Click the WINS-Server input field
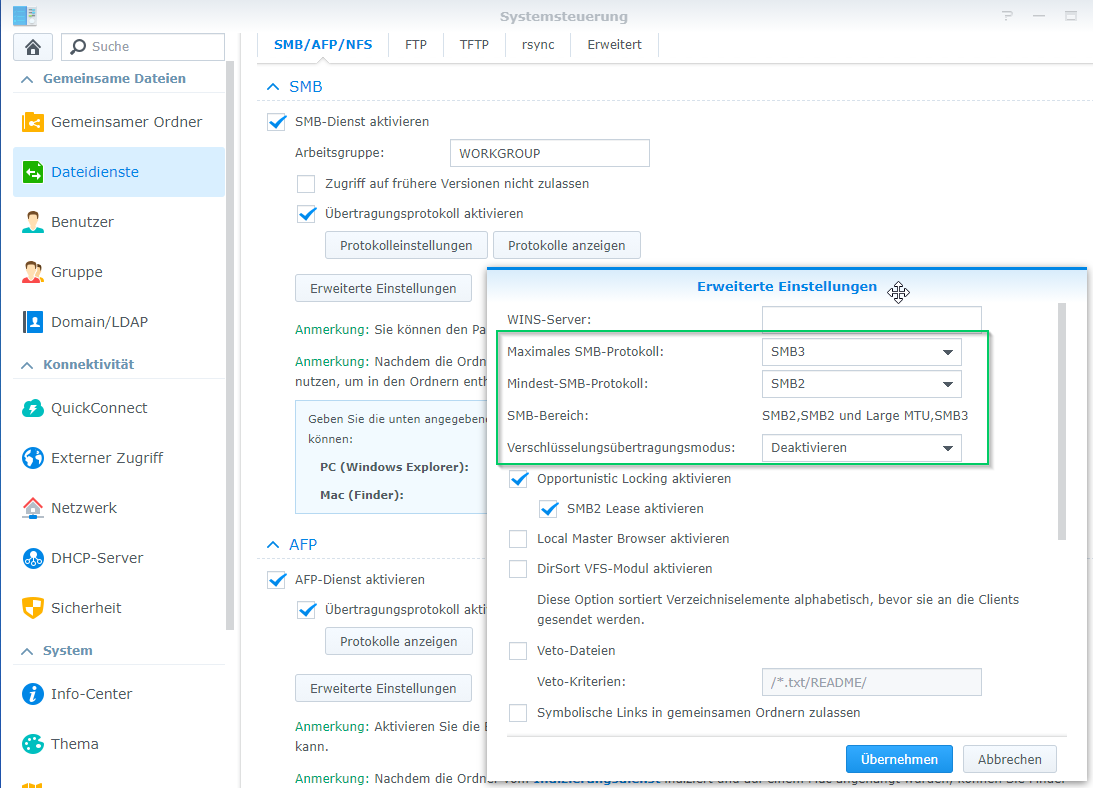Screen dimensions: 1093x788 tap(872, 319)
